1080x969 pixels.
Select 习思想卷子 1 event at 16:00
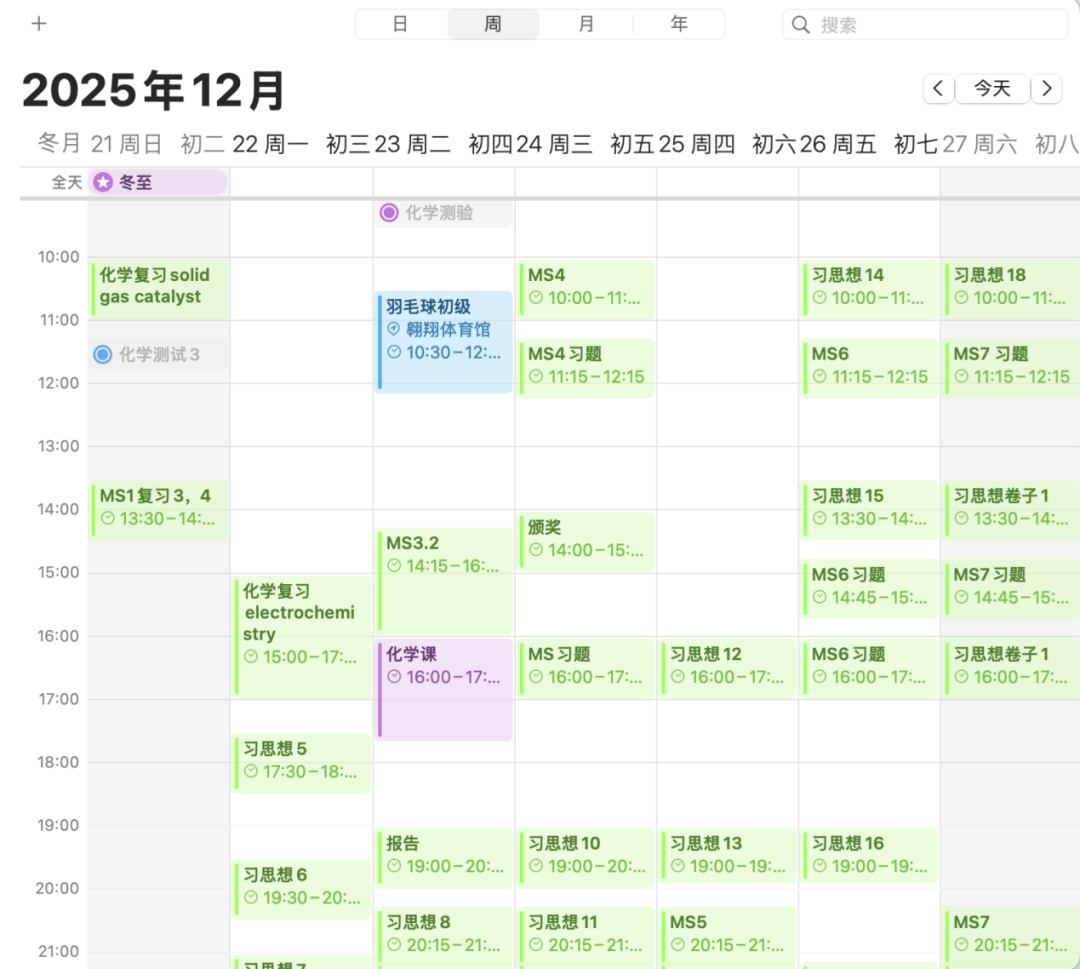pos(1011,668)
